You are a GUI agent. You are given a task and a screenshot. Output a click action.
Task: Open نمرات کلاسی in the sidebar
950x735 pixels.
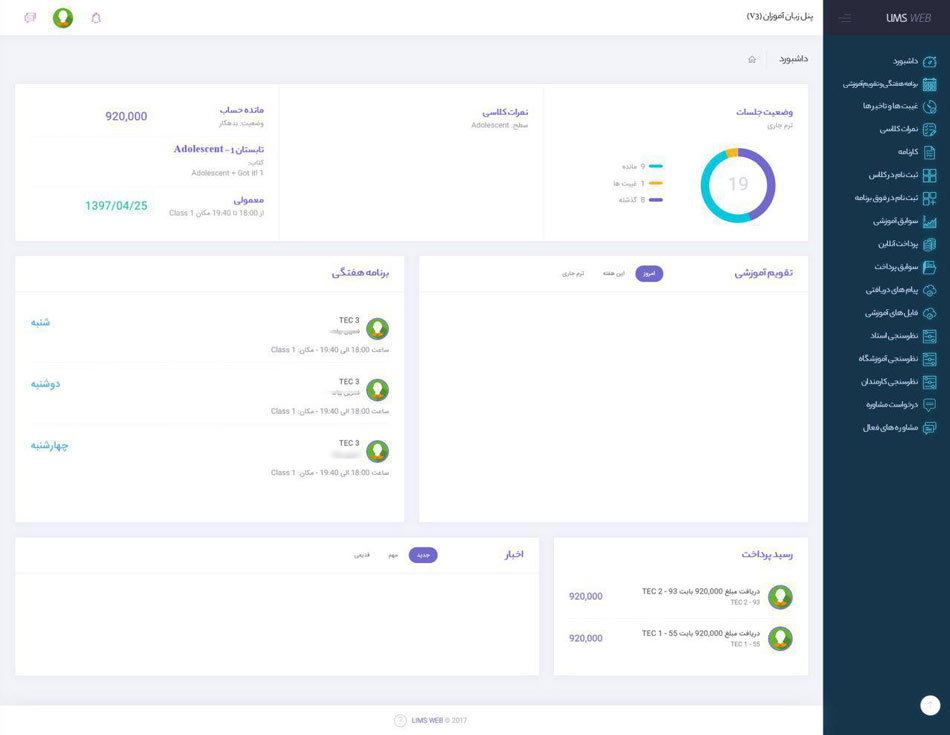pyautogui.click(x=908, y=130)
